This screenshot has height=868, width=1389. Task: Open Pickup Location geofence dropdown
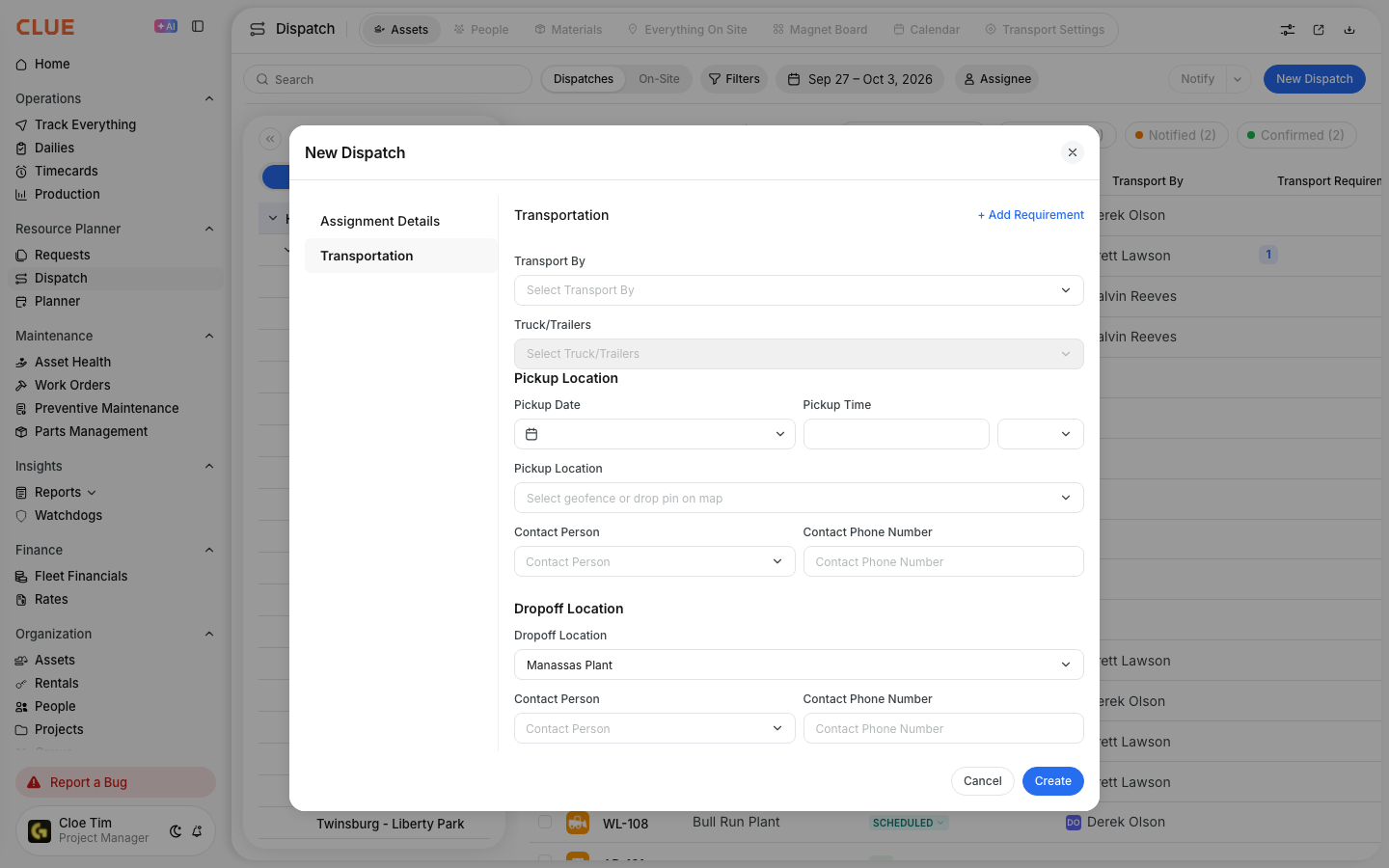tap(799, 498)
